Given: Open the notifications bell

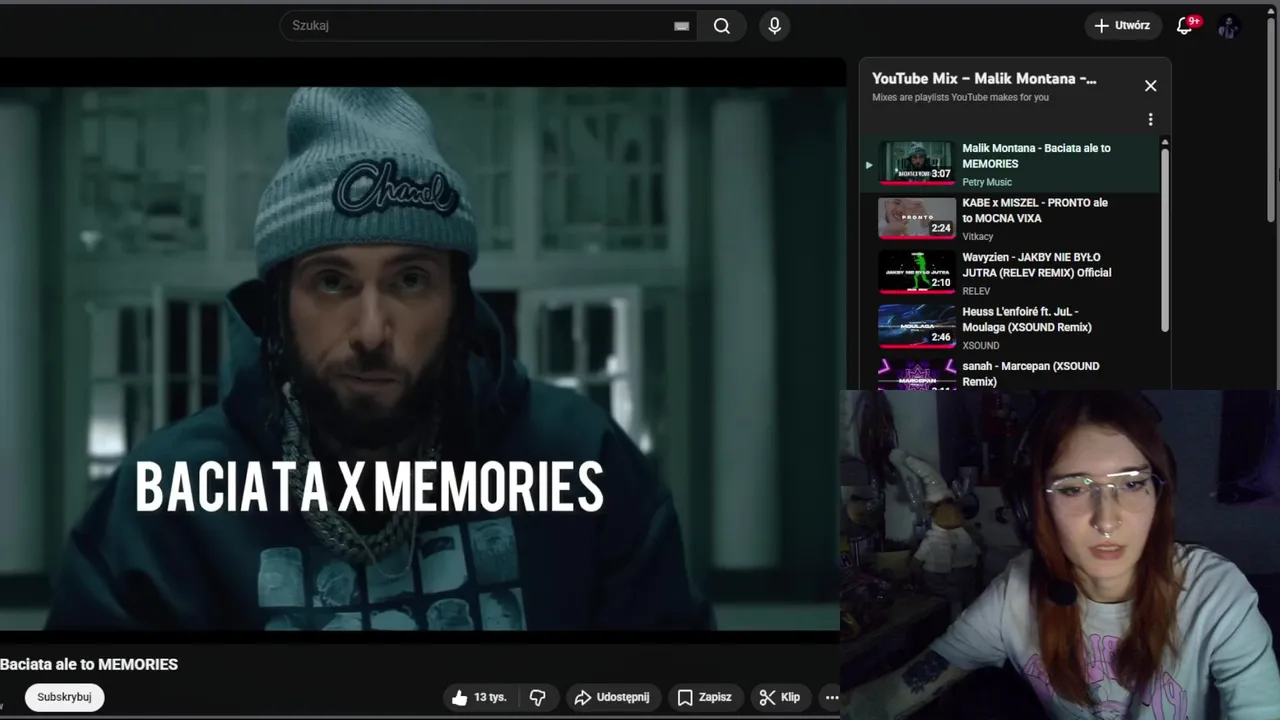Looking at the screenshot, I should 1185,26.
